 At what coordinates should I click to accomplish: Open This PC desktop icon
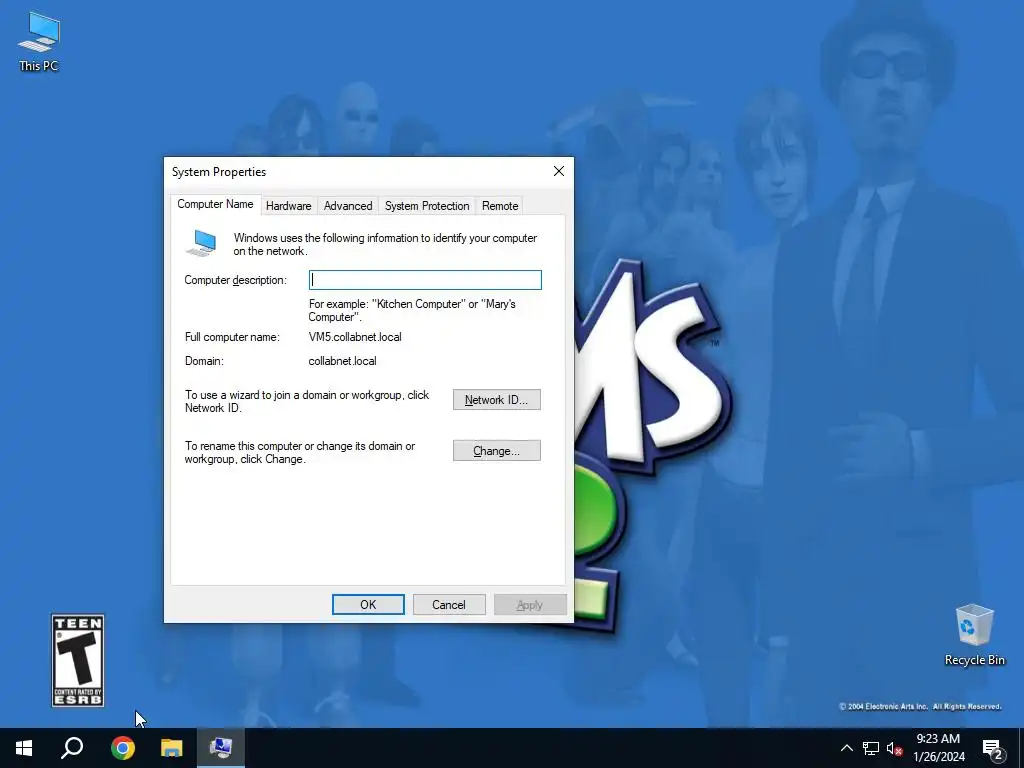coord(39,41)
